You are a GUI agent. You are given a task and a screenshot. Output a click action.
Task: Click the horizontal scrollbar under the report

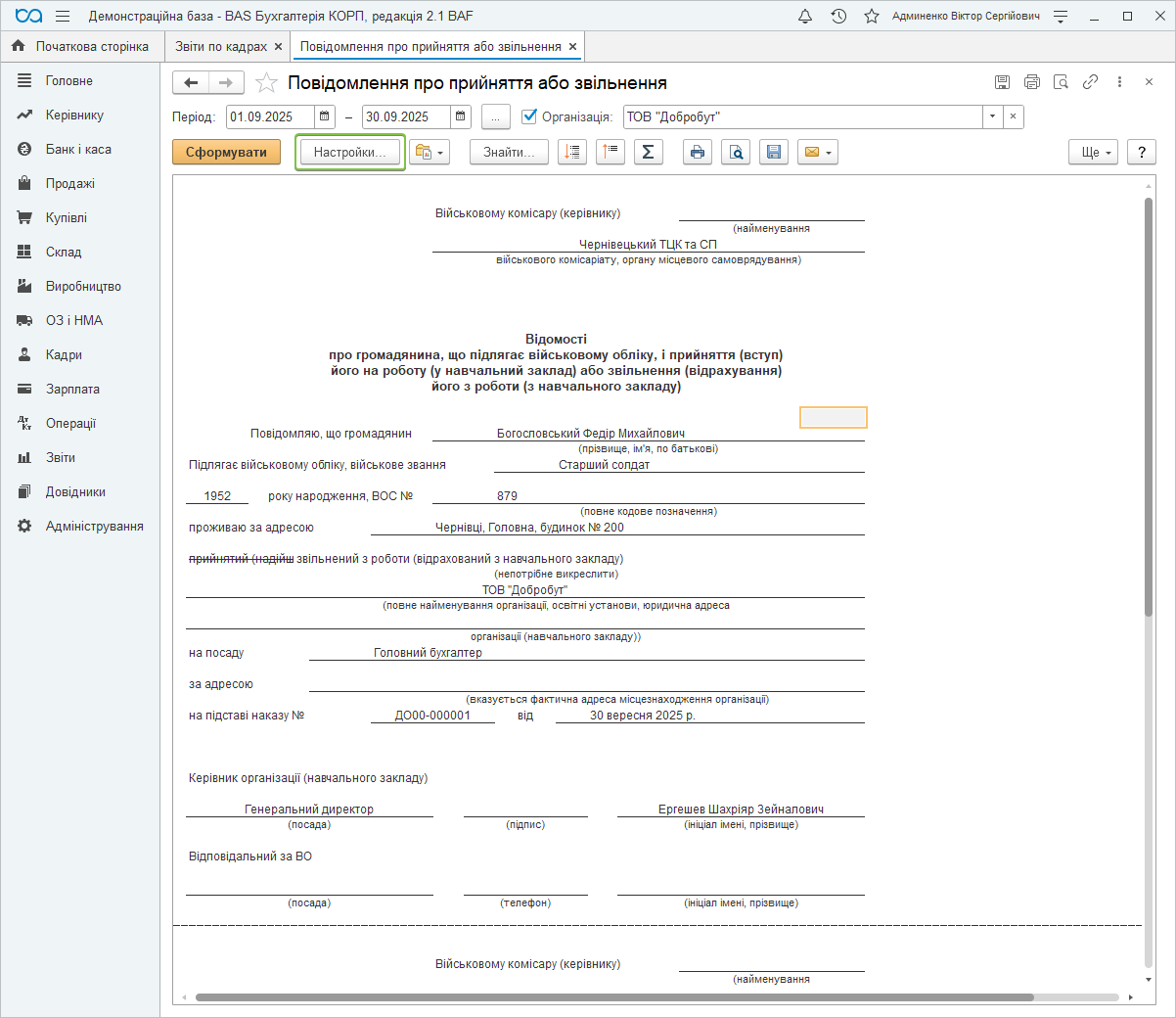pyautogui.click(x=614, y=997)
